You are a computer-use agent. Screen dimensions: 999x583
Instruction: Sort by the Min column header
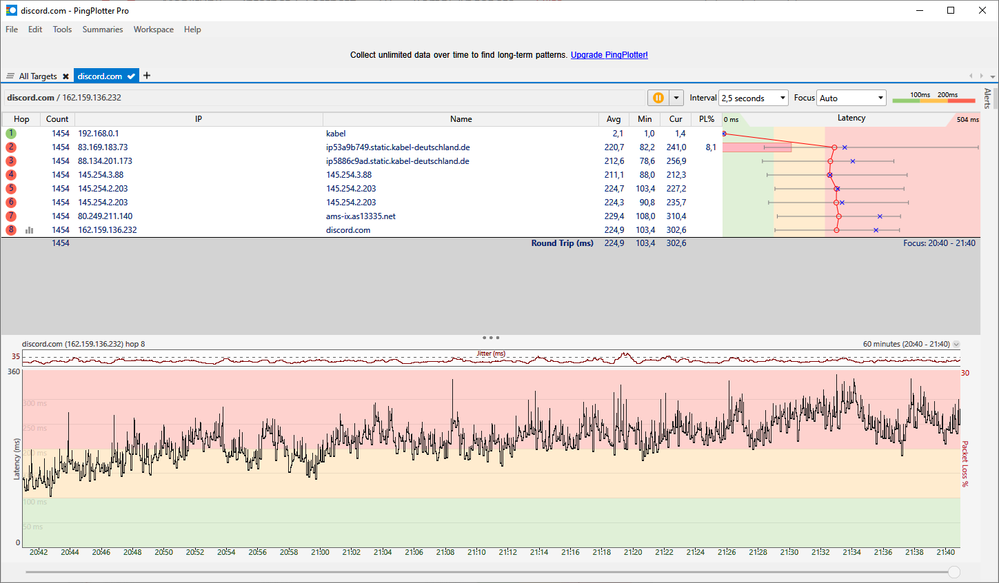click(x=645, y=119)
